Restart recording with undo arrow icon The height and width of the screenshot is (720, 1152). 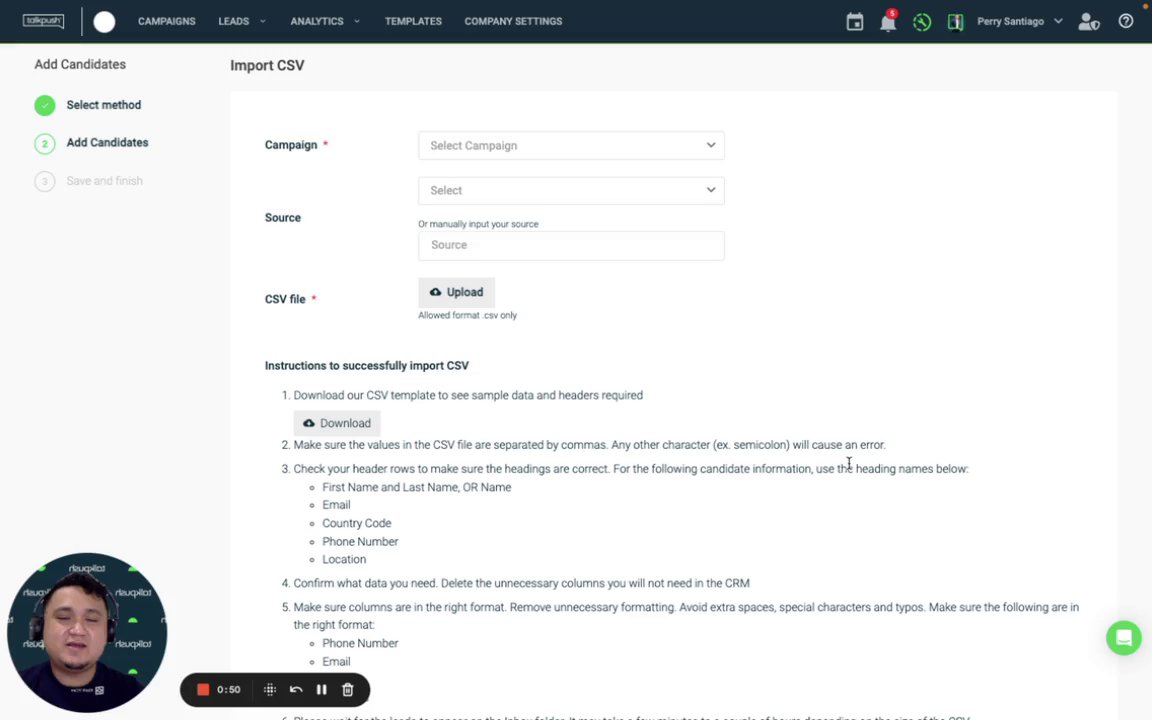[295, 689]
